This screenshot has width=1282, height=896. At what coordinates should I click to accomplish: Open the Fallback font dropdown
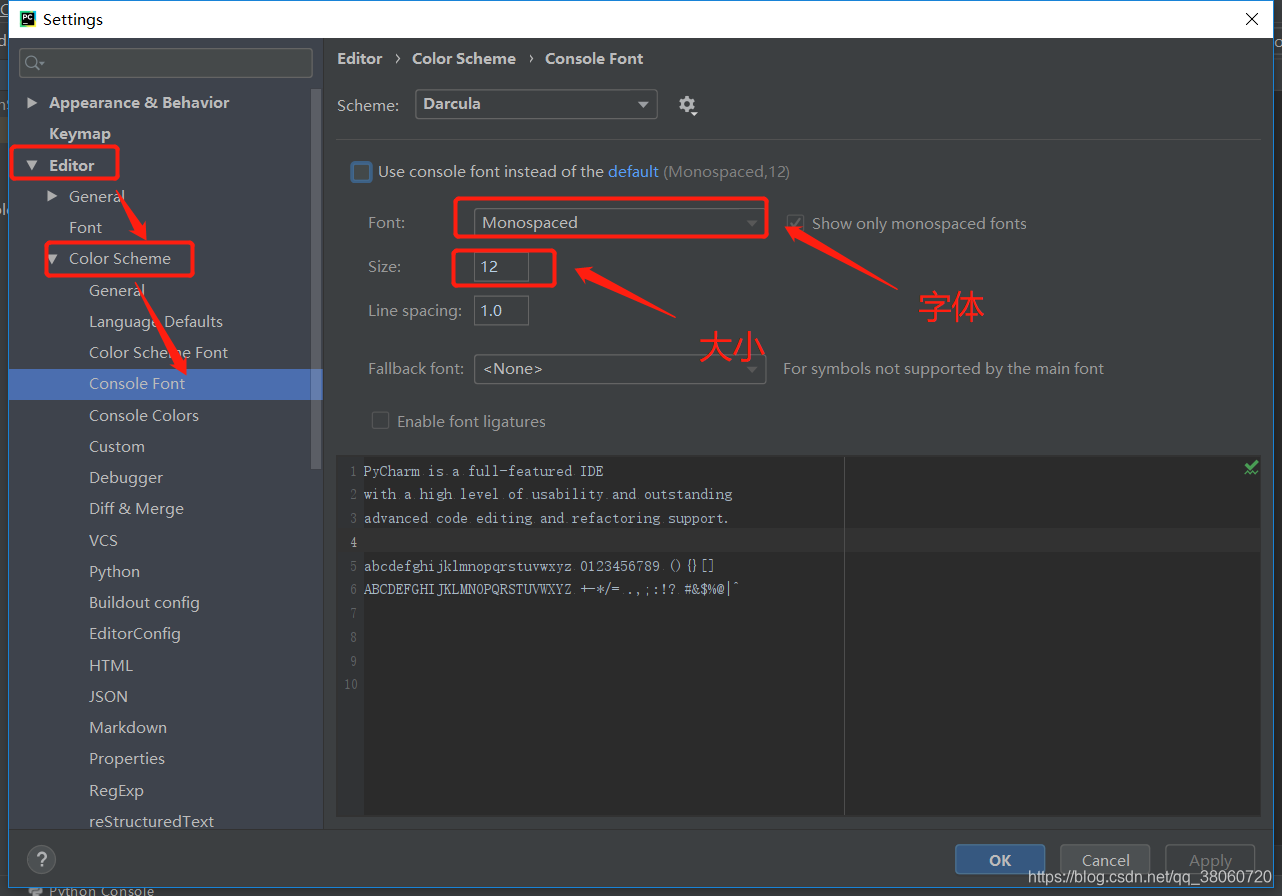coord(620,368)
